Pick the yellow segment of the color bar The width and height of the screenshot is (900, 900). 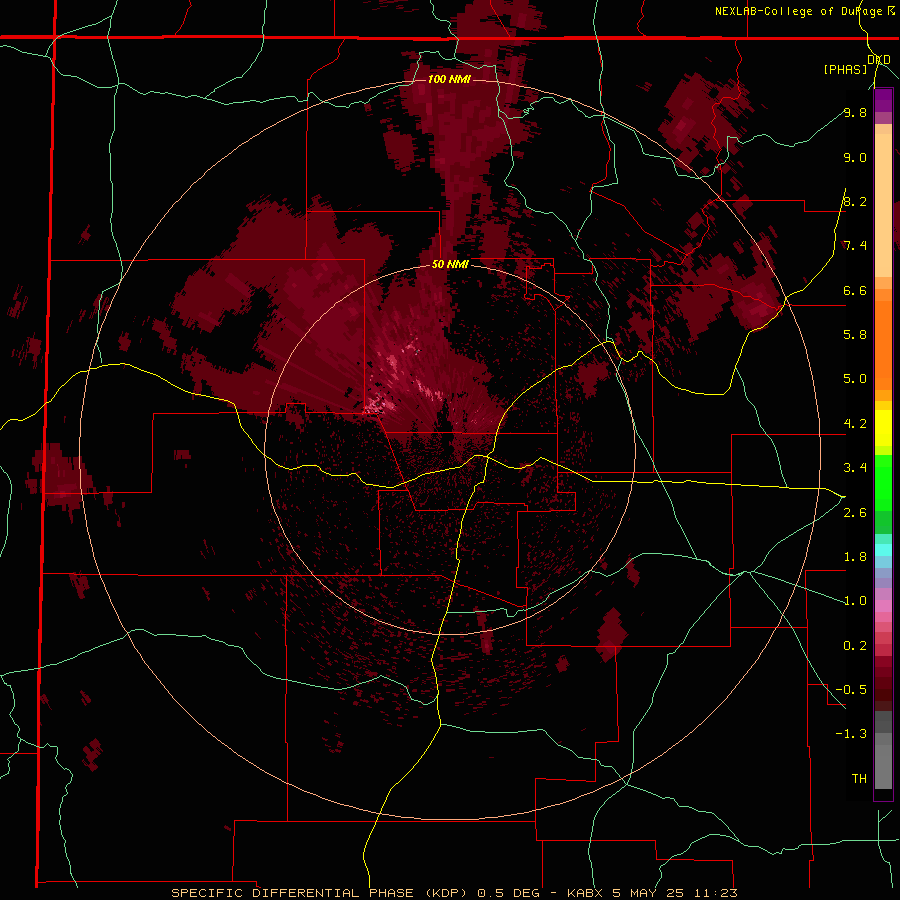pos(883,428)
